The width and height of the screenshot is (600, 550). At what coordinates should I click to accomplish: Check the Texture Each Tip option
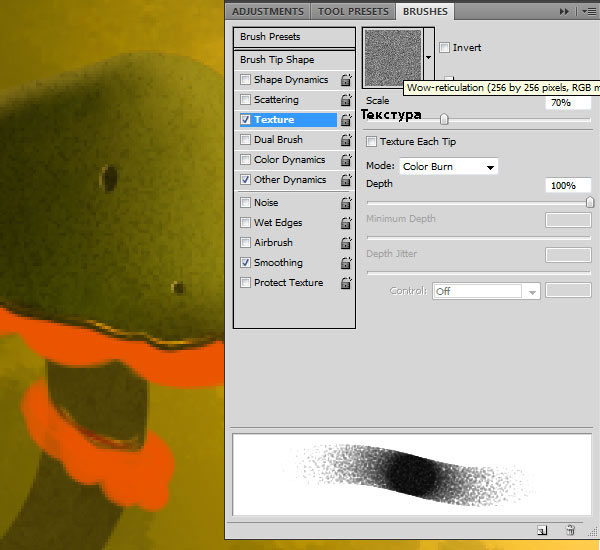[371, 142]
